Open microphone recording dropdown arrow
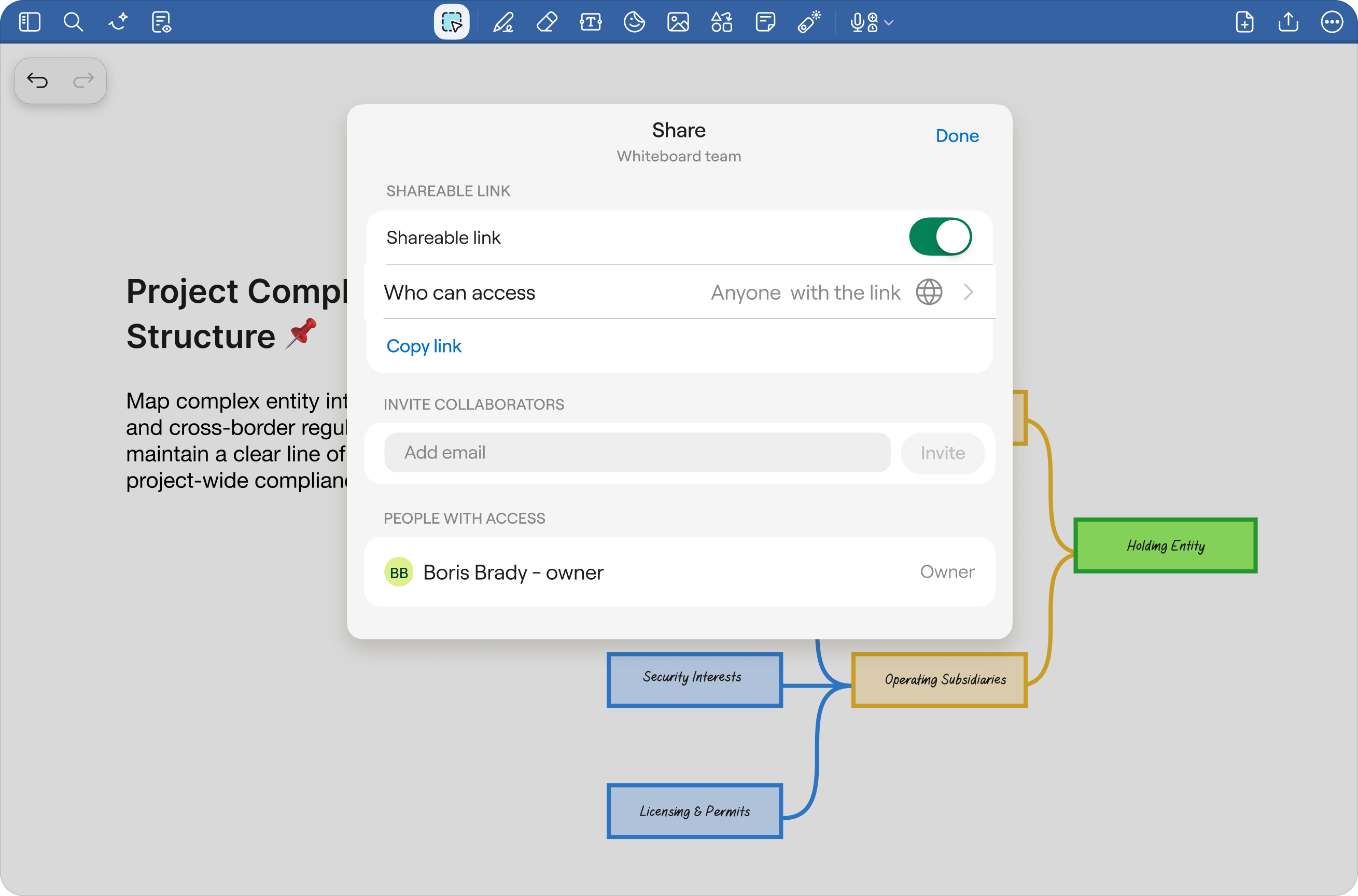This screenshot has width=1358, height=896. [x=889, y=23]
